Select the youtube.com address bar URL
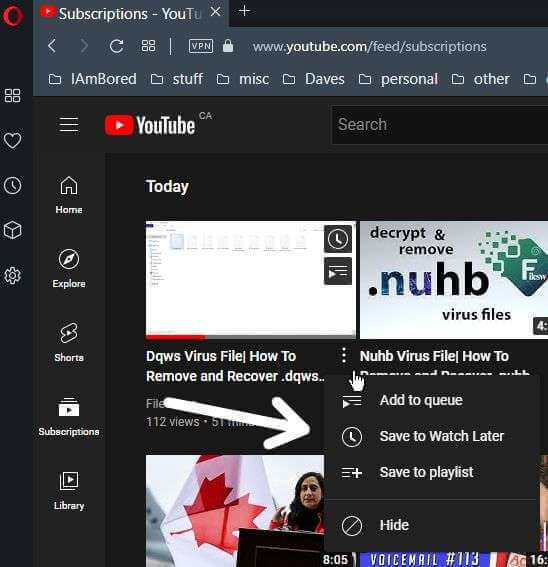This screenshot has width=548, height=567. click(369, 46)
